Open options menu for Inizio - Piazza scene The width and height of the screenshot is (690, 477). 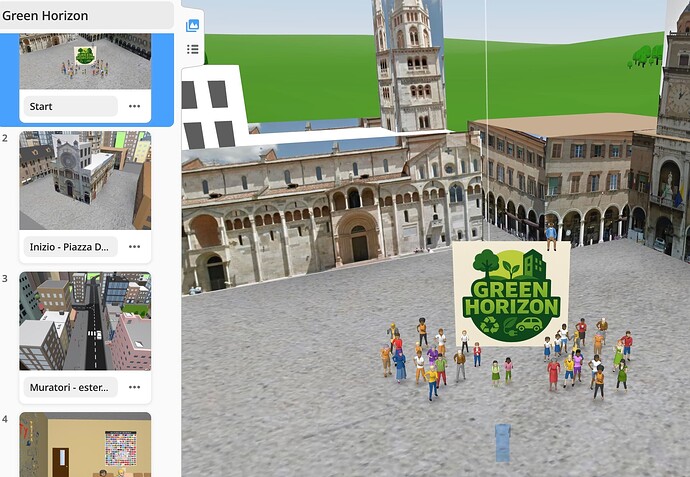tap(134, 246)
